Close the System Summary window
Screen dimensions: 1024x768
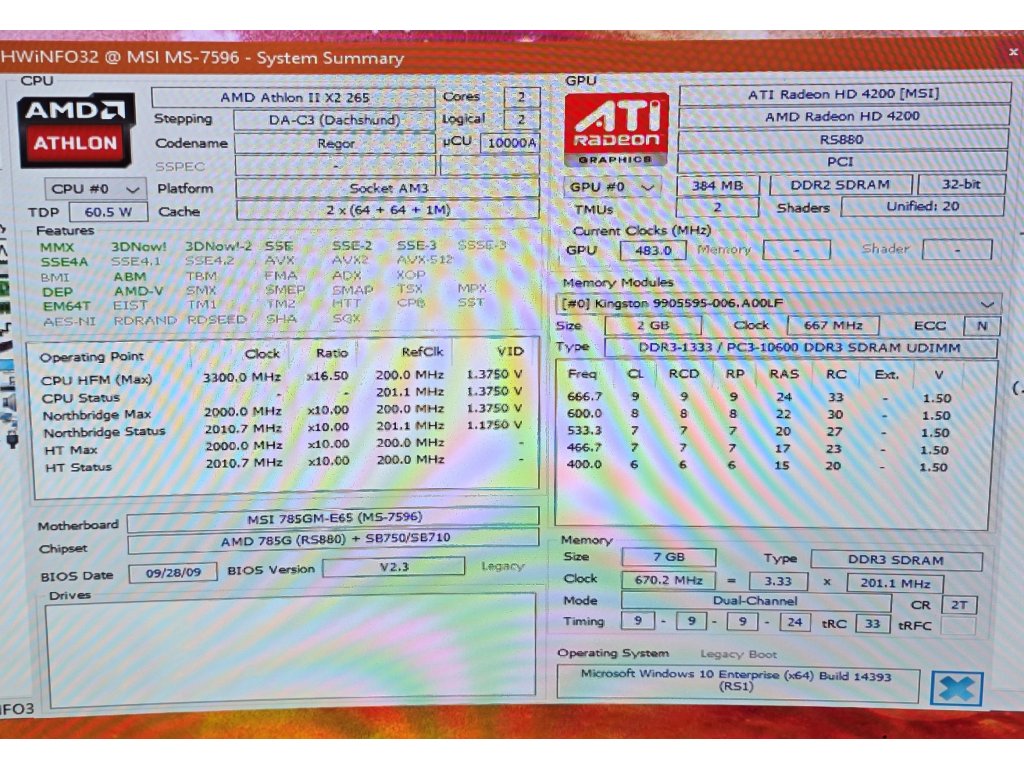point(1013,52)
